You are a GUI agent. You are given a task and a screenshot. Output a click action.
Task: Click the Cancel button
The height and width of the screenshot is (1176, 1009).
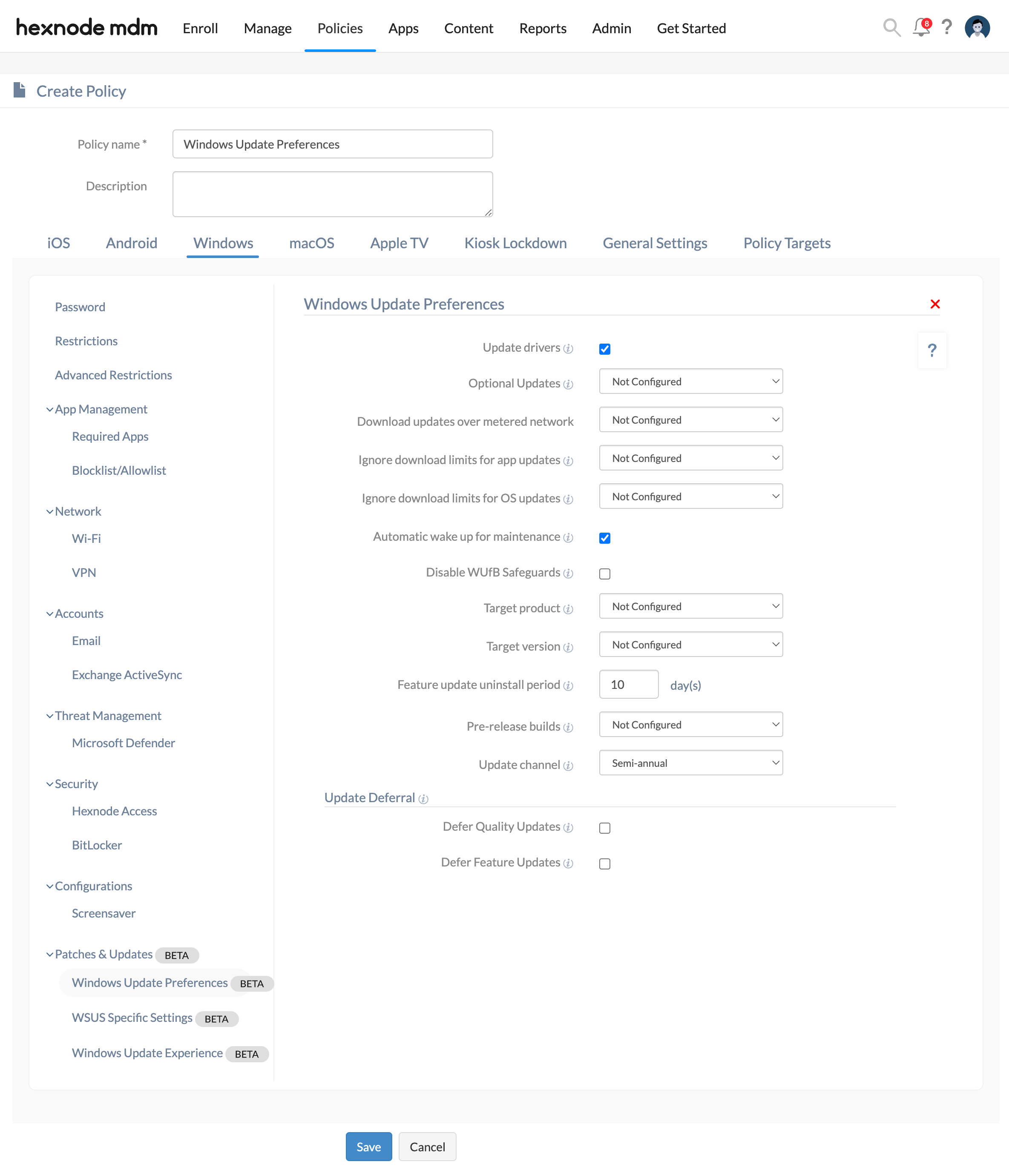coord(427,1146)
